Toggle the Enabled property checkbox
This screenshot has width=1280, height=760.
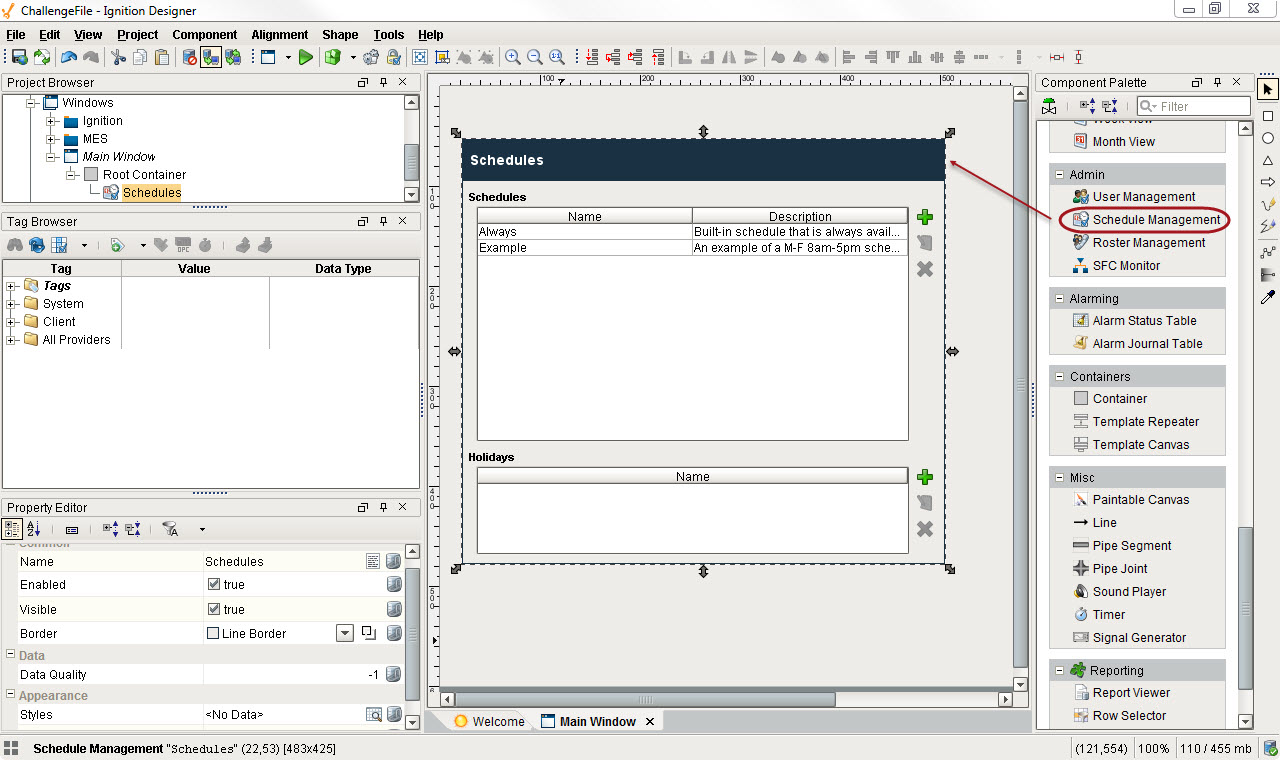pyautogui.click(x=214, y=585)
